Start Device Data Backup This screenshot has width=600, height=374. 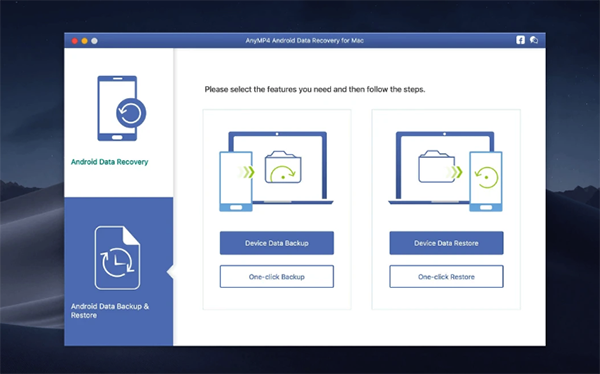coord(277,243)
